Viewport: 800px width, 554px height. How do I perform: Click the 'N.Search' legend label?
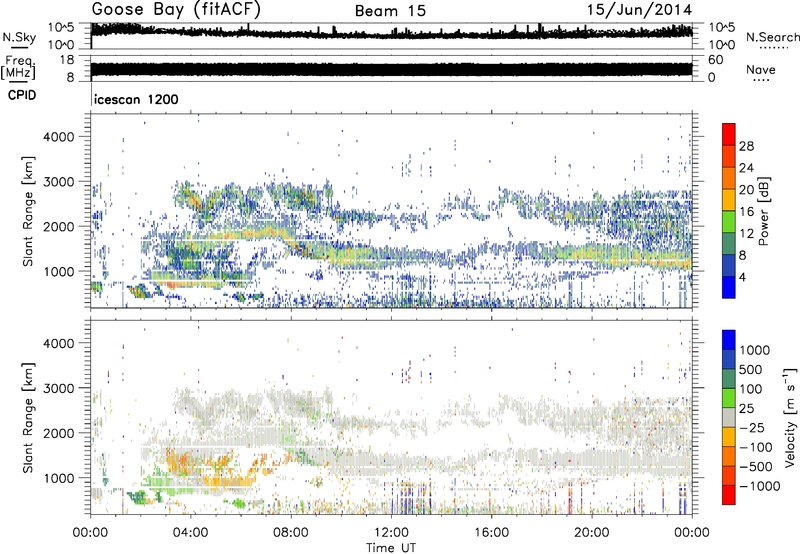772,37
